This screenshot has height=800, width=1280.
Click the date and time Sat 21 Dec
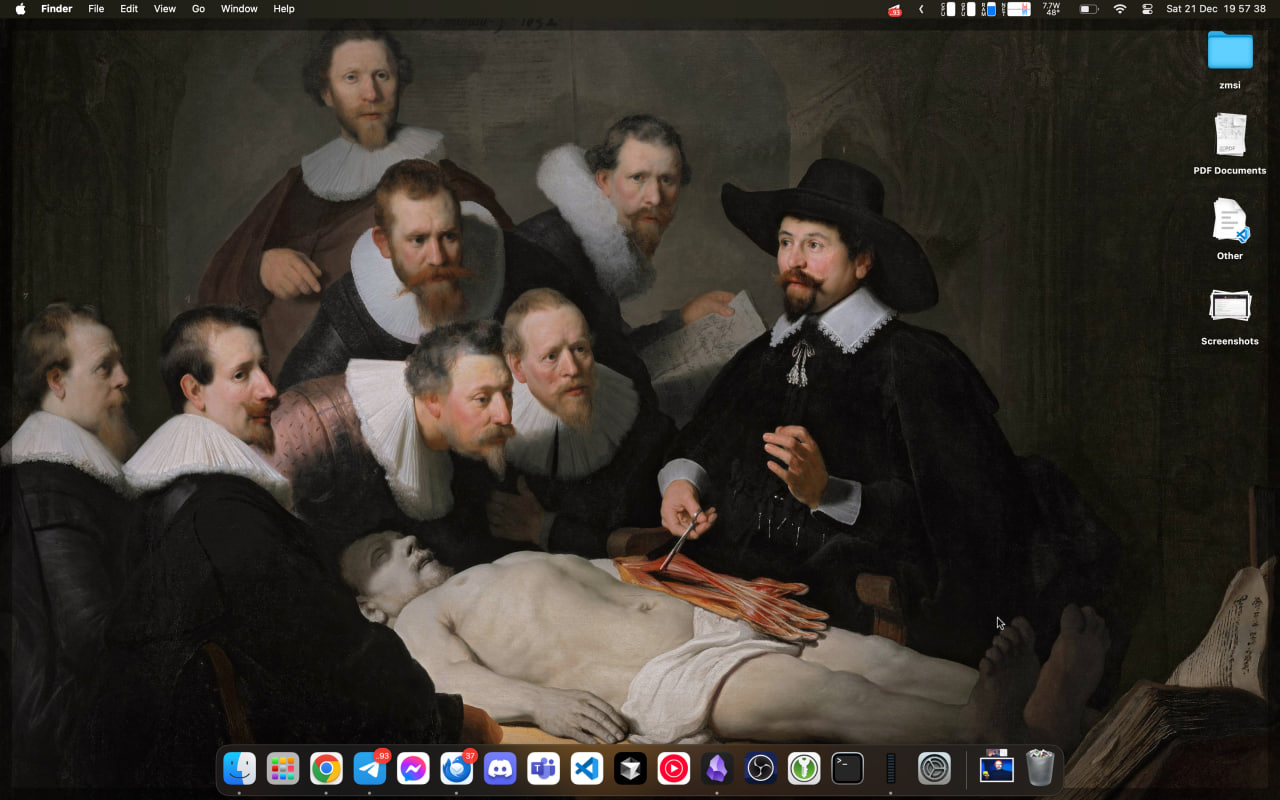[x=1216, y=9]
